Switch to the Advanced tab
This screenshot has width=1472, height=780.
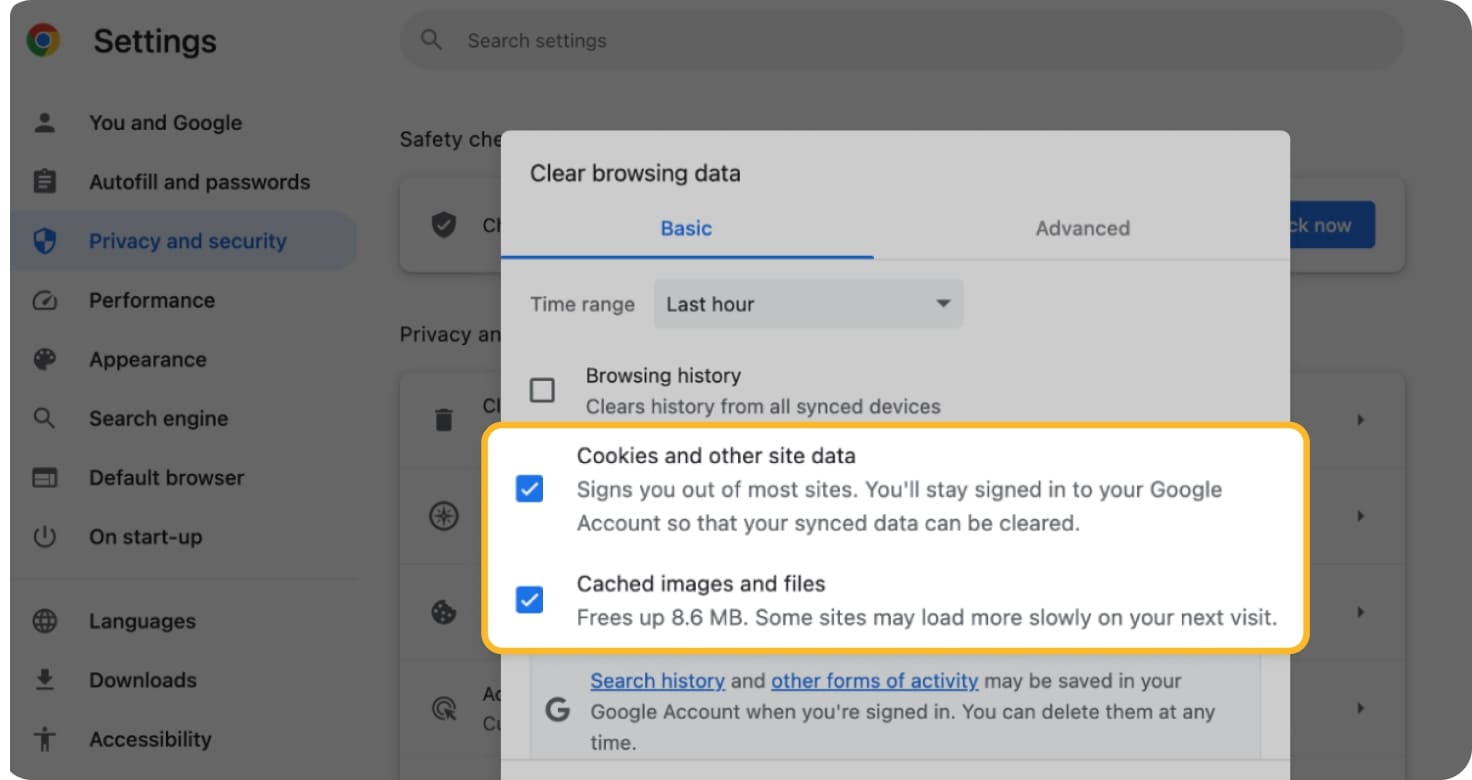pos(1082,228)
